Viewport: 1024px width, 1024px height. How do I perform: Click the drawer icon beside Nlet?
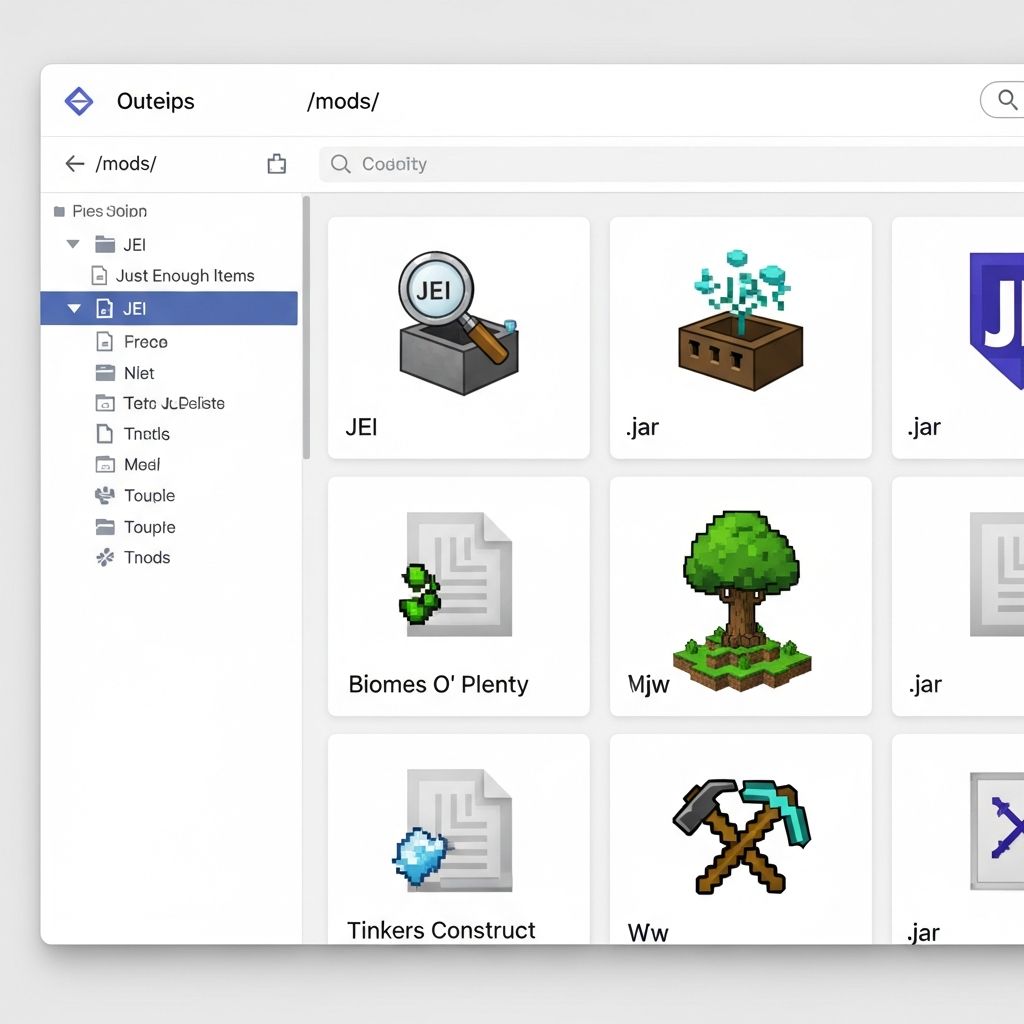tap(105, 373)
